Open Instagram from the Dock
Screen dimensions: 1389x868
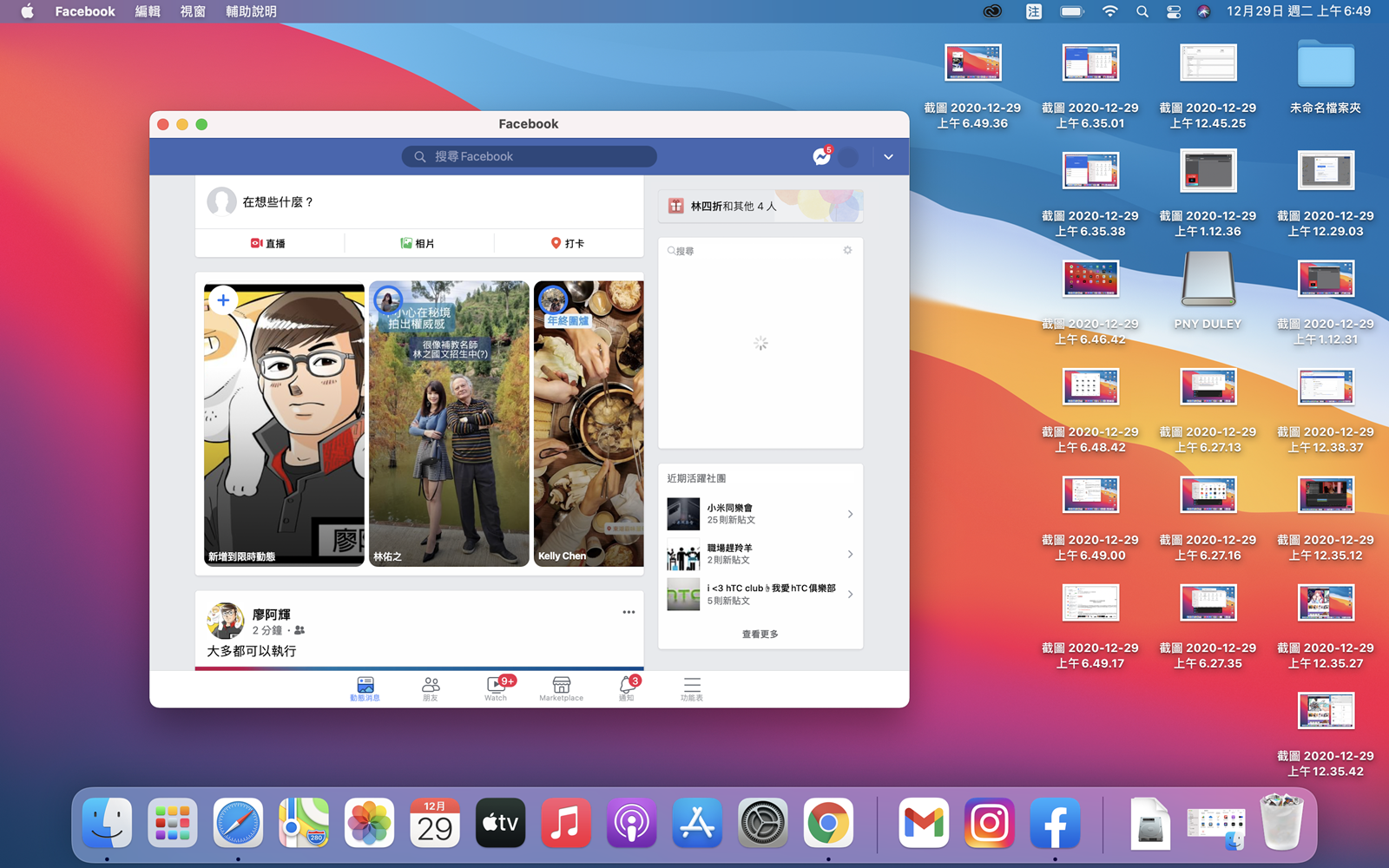pyautogui.click(x=989, y=823)
